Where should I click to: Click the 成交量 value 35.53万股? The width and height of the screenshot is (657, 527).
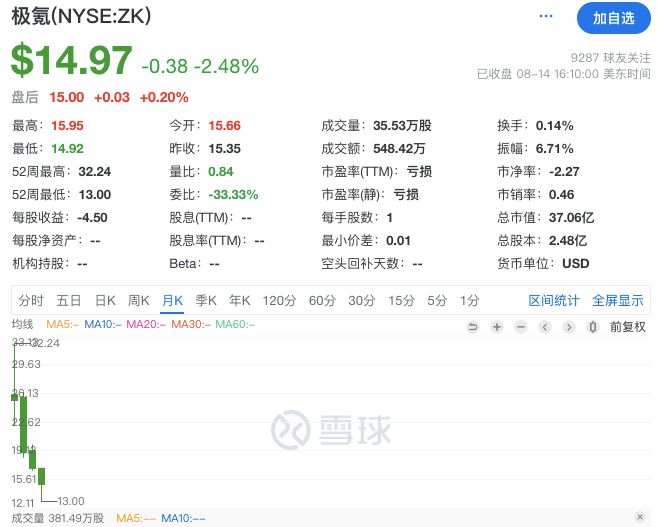[x=402, y=126]
